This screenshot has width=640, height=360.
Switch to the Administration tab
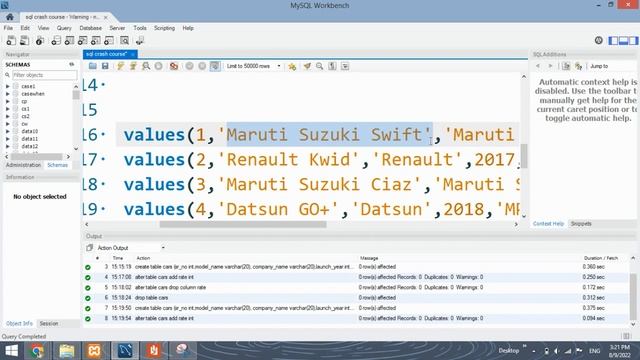(x=23, y=165)
